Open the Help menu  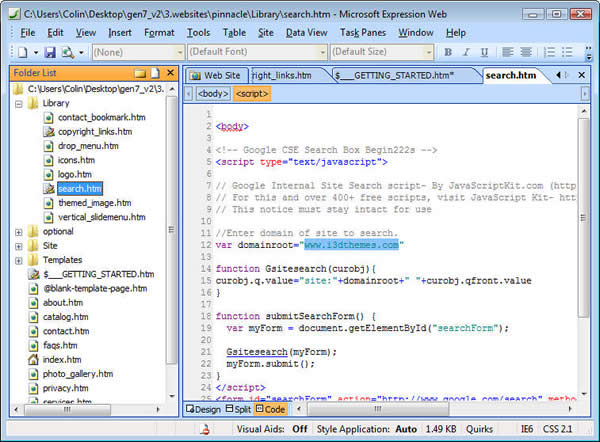(456, 33)
